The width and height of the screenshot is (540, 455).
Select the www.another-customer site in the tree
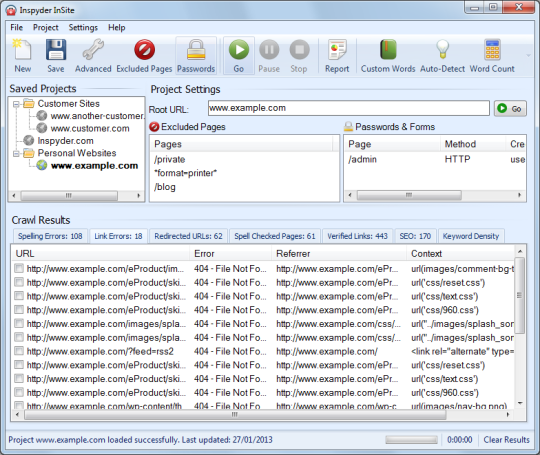coord(97,116)
